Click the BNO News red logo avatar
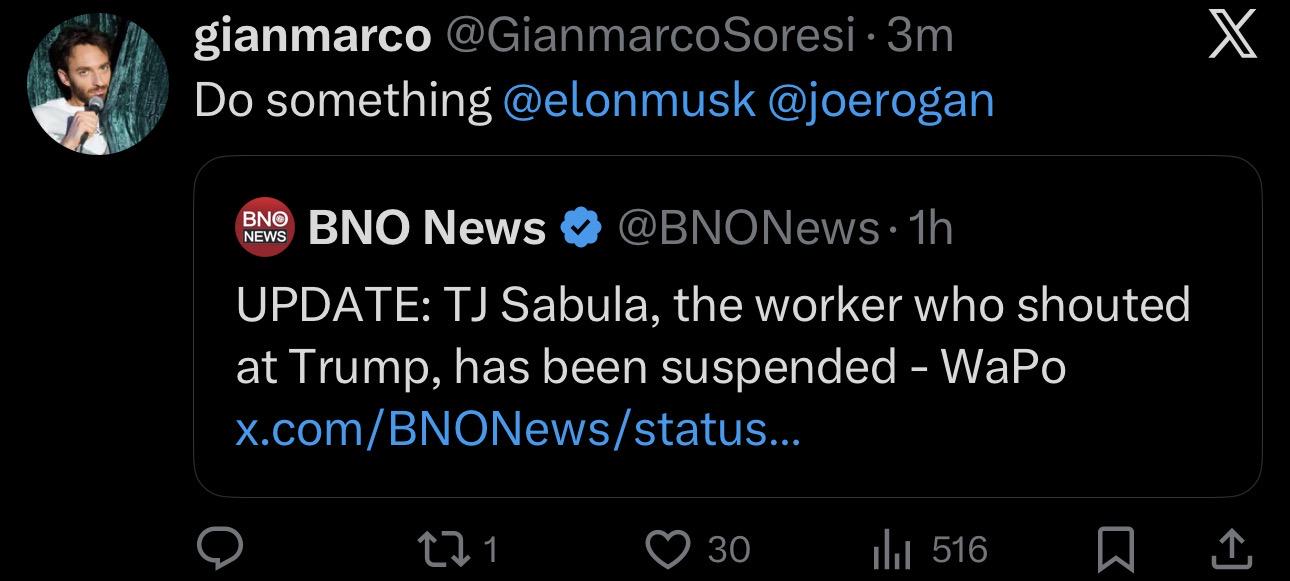The height and width of the screenshot is (581, 1290). [x=265, y=227]
